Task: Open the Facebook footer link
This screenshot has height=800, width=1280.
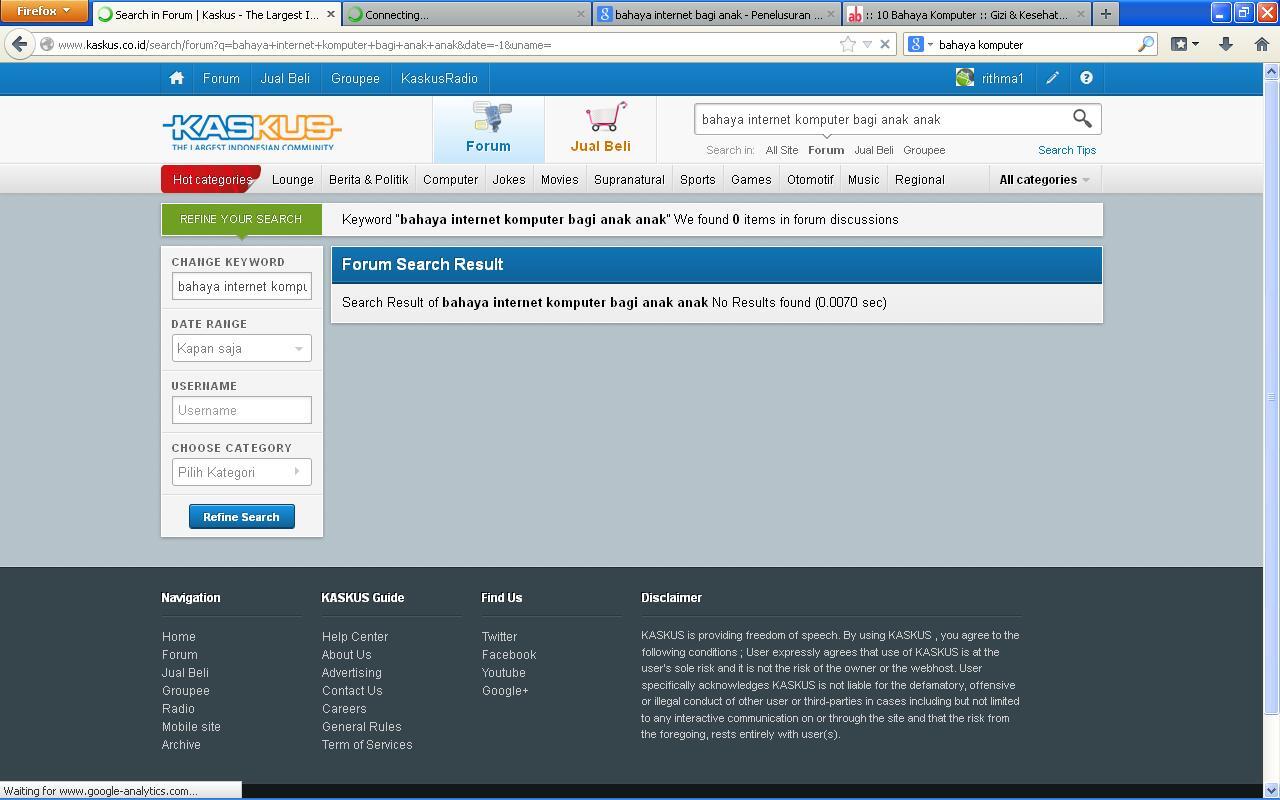Action: (509, 655)
